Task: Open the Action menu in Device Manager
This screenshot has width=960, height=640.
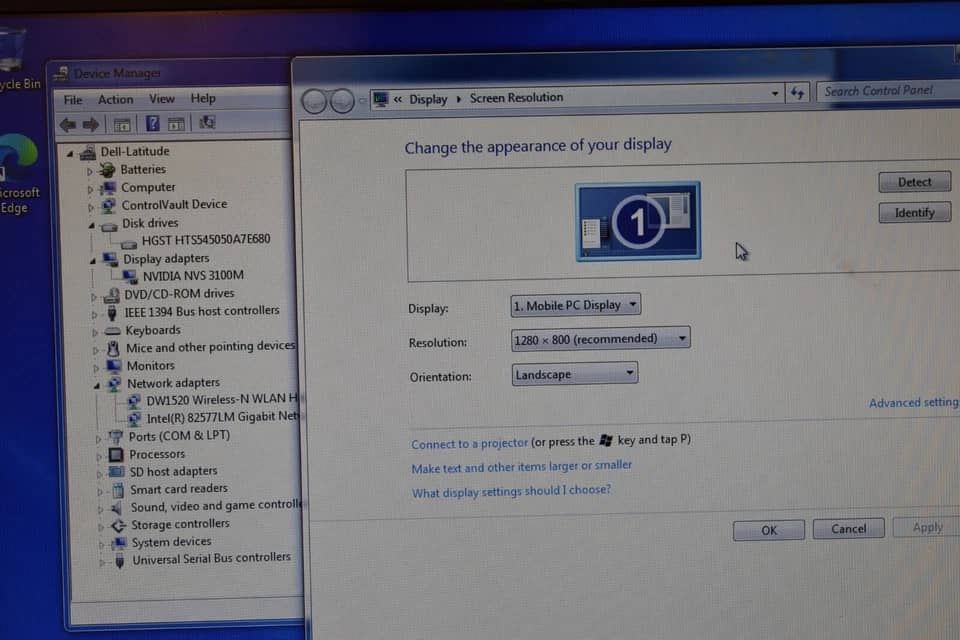Action: click(x=116, y=99)
